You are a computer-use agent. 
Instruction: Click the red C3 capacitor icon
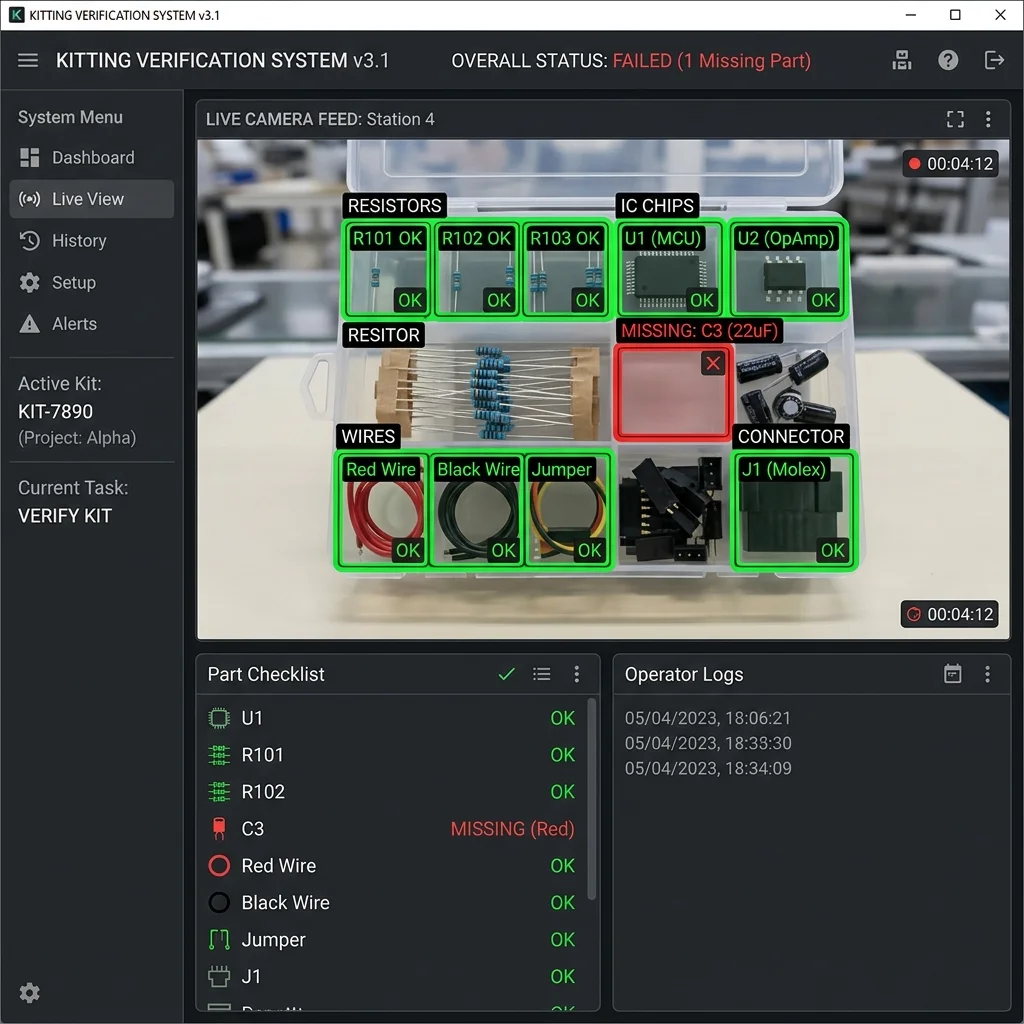pyautogui.click(x=219, y=828)
